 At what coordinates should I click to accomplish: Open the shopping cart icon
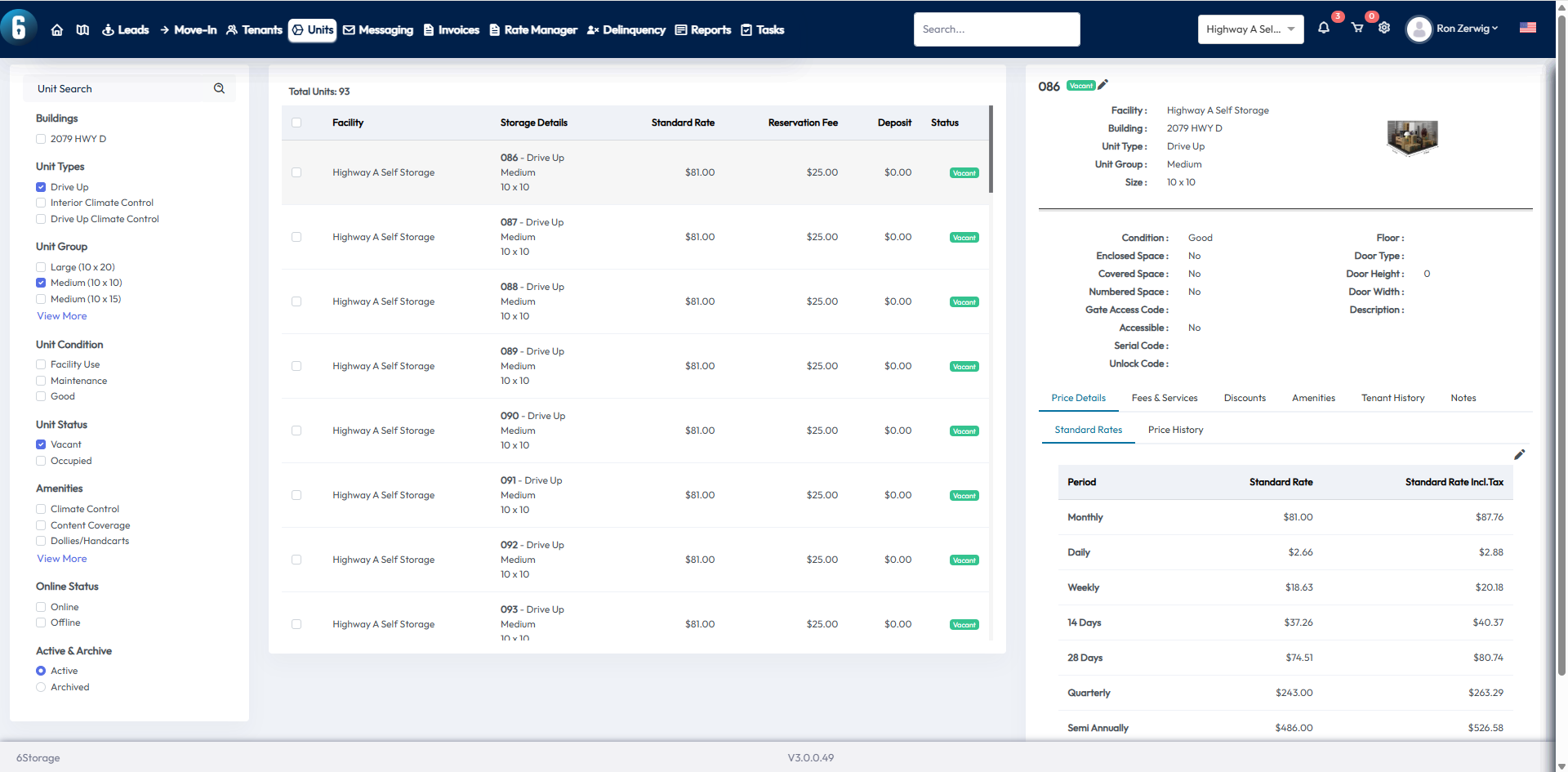pos(1357,29)
